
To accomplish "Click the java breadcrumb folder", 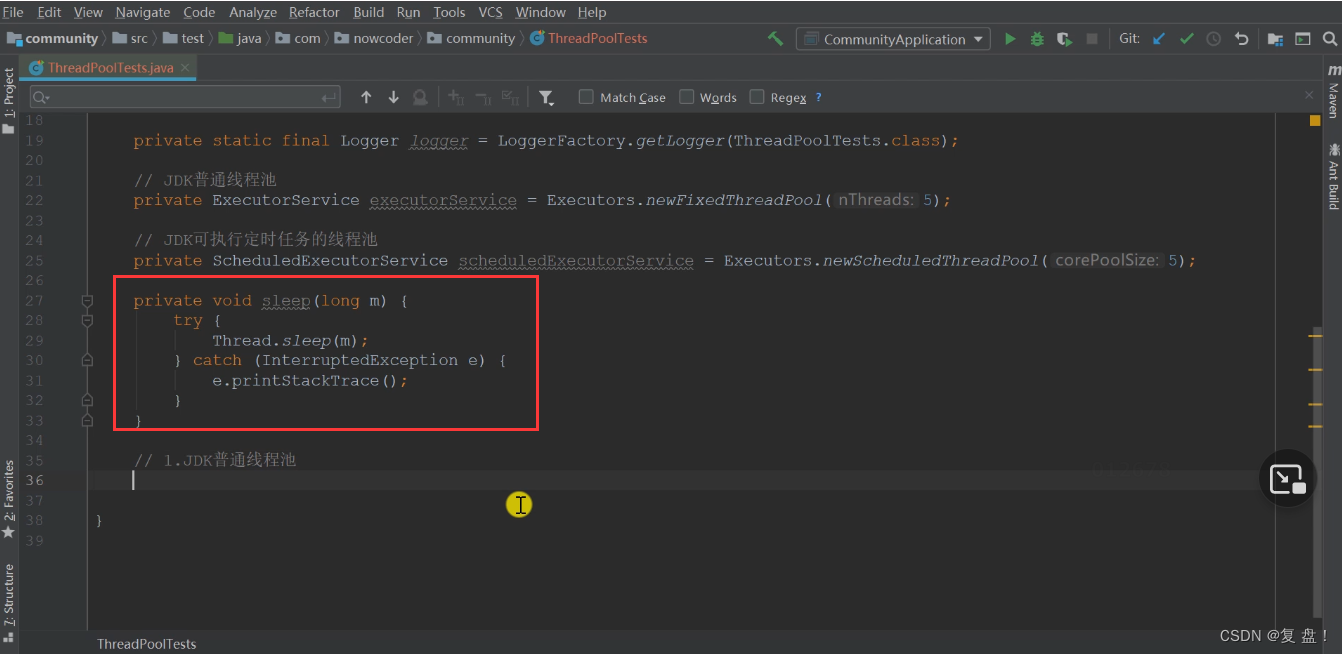I will coord(240,38).
